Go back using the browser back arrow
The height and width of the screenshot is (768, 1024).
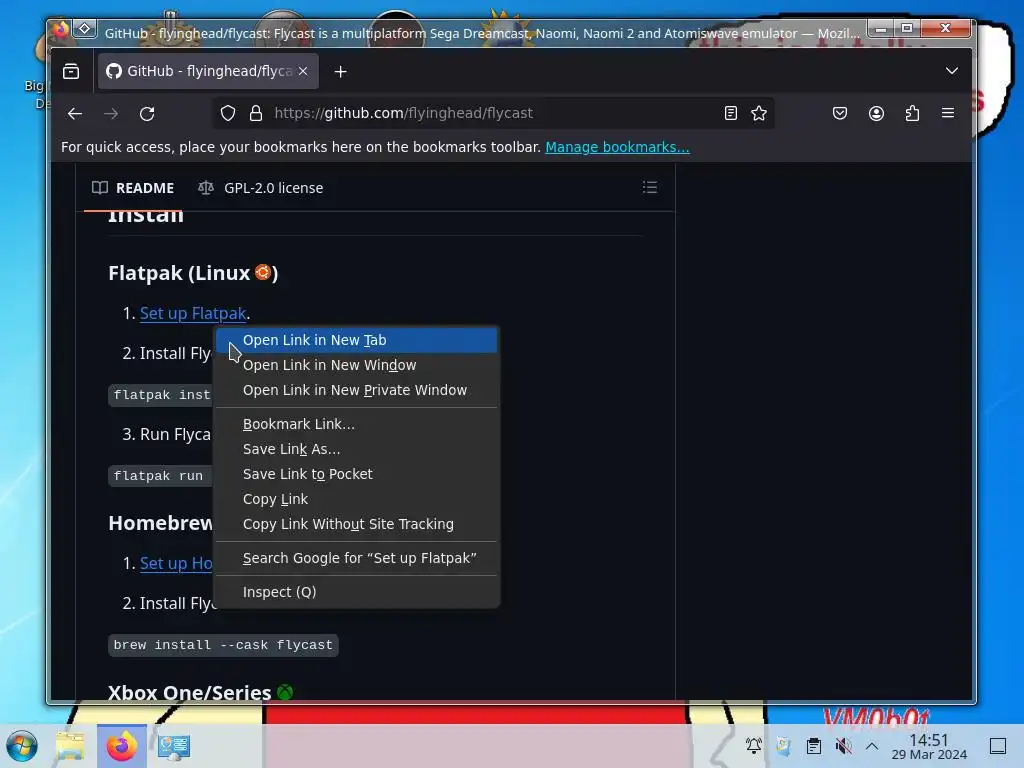74,114
